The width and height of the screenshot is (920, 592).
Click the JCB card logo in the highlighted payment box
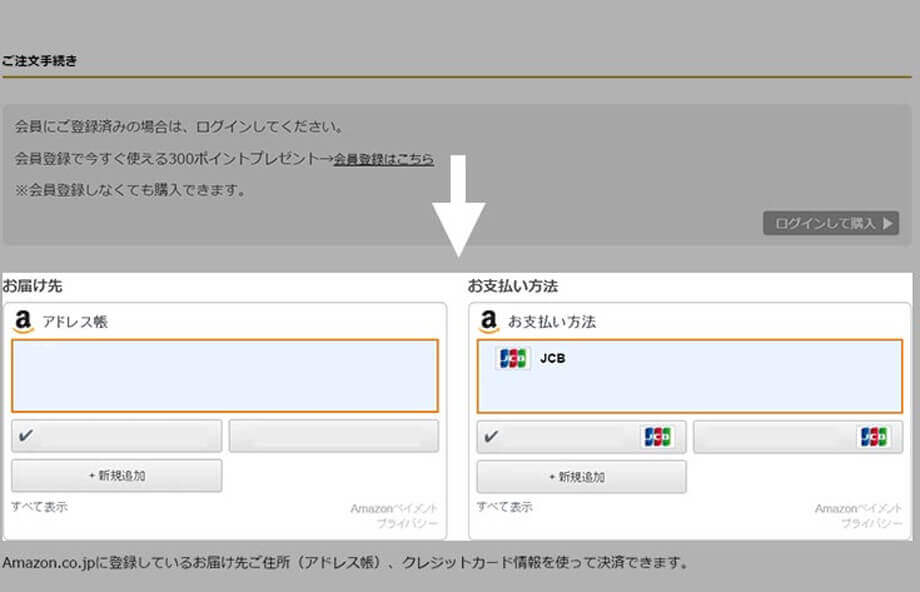(513, 358)
